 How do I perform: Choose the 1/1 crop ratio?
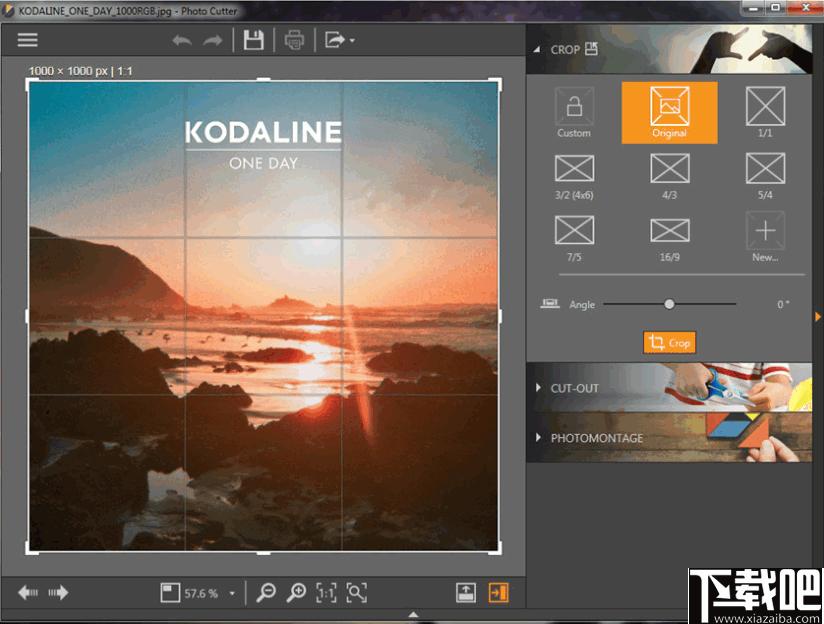click(x=765, y=112)
